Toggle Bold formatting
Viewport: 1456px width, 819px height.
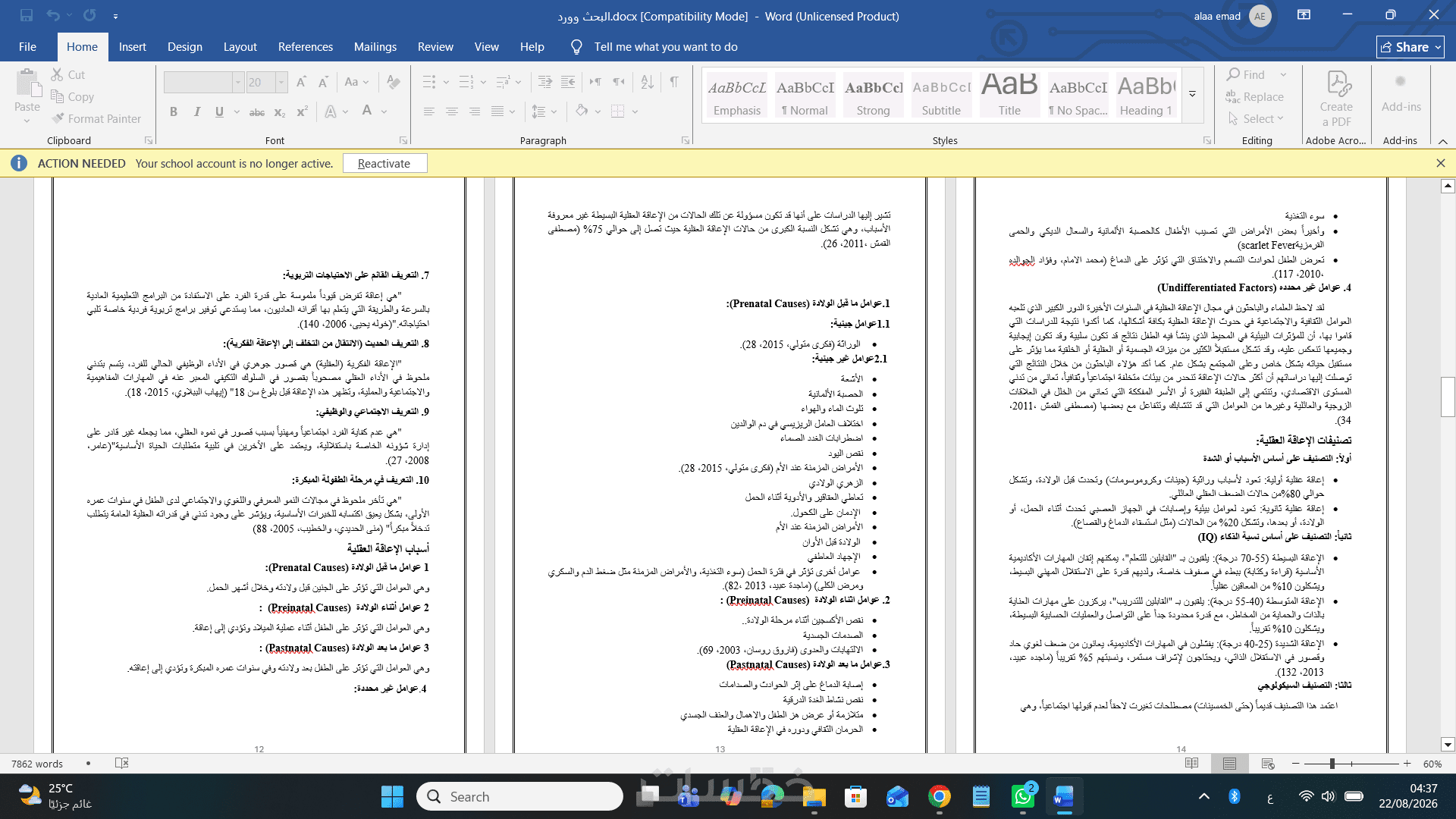pos(174,111)
